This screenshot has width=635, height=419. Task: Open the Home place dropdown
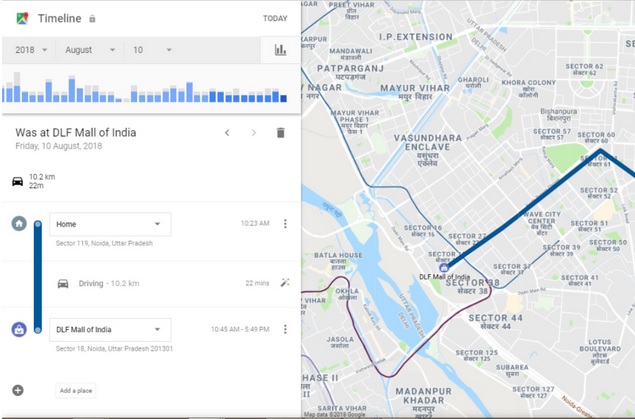click(110, 224)
